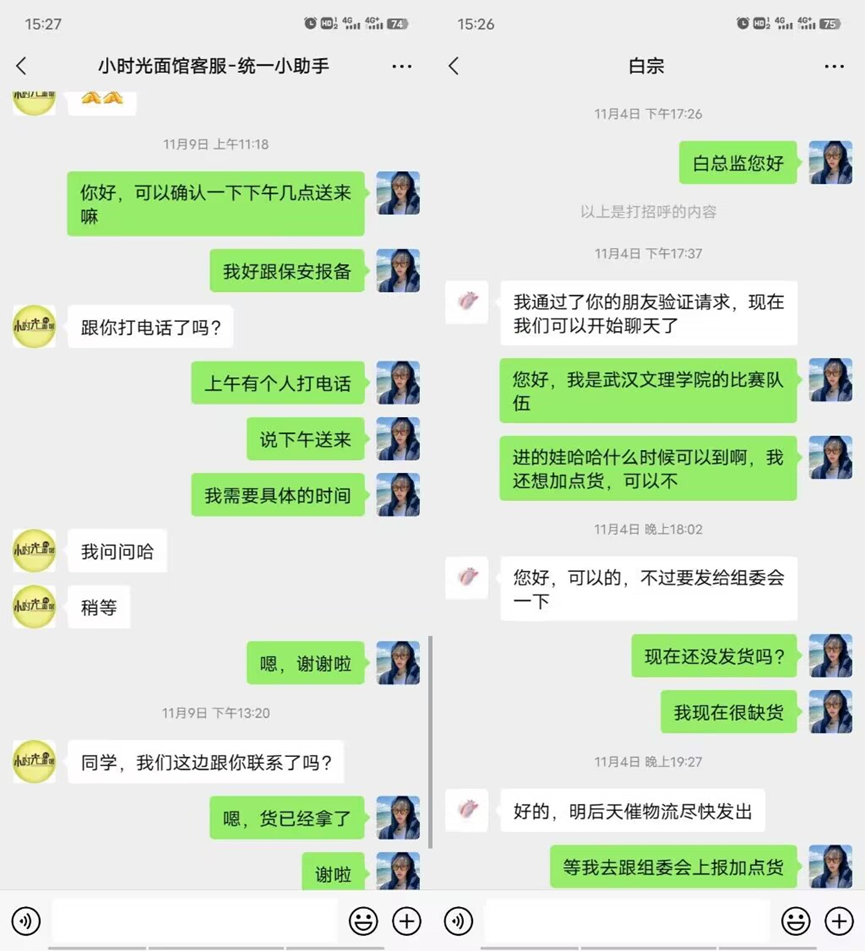Select the 我需要具体的时间 message bubble
Screen dimensions: 865x951
click(x=278, y=495)
